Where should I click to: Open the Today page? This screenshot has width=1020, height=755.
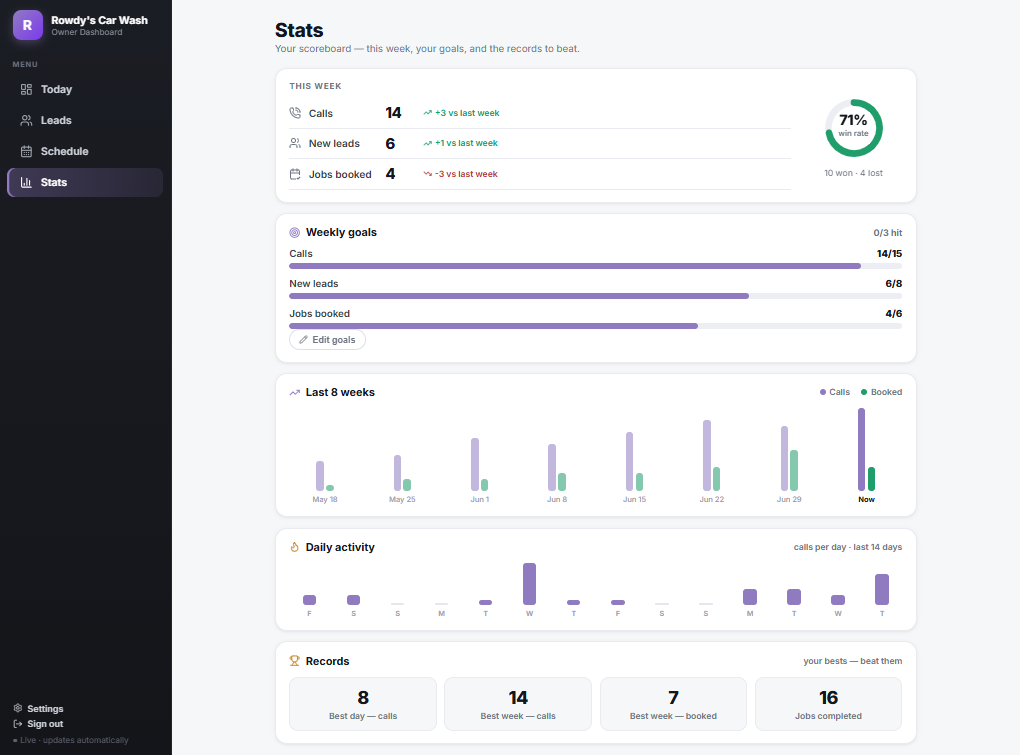pyautogui.click(x=85, y=89)
